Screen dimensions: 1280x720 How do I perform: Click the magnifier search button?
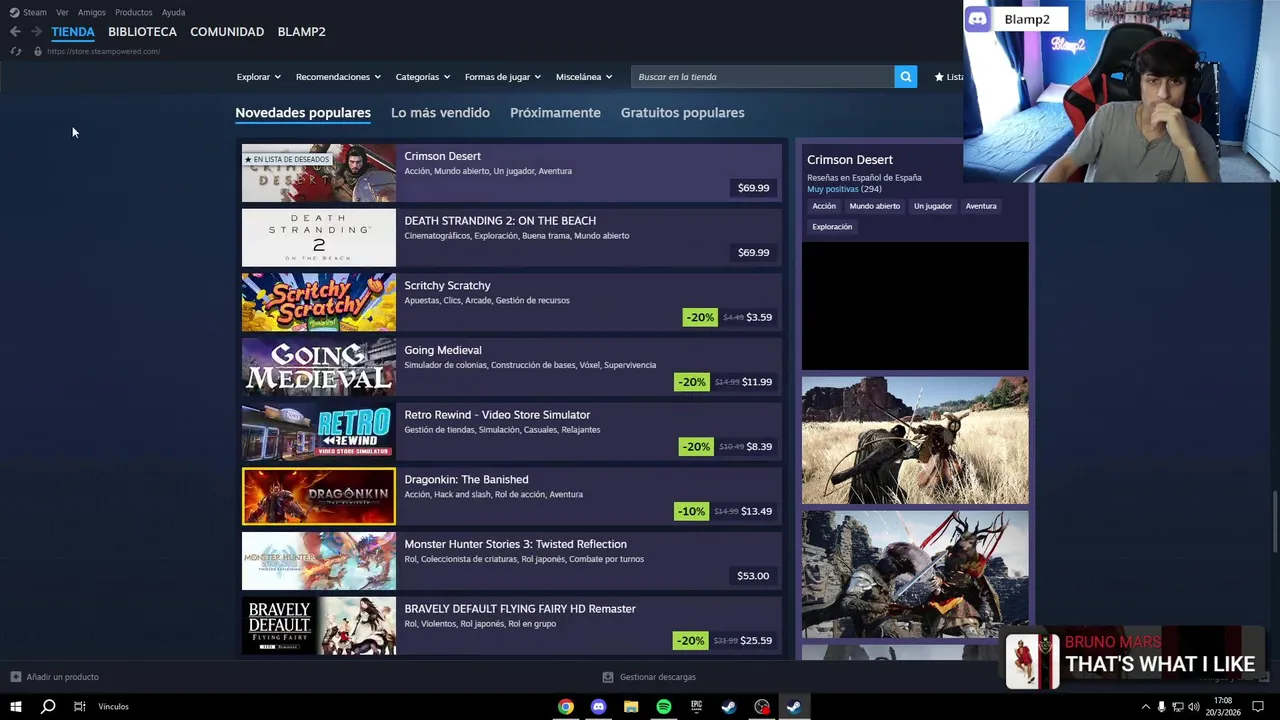[x=906, y=77]
